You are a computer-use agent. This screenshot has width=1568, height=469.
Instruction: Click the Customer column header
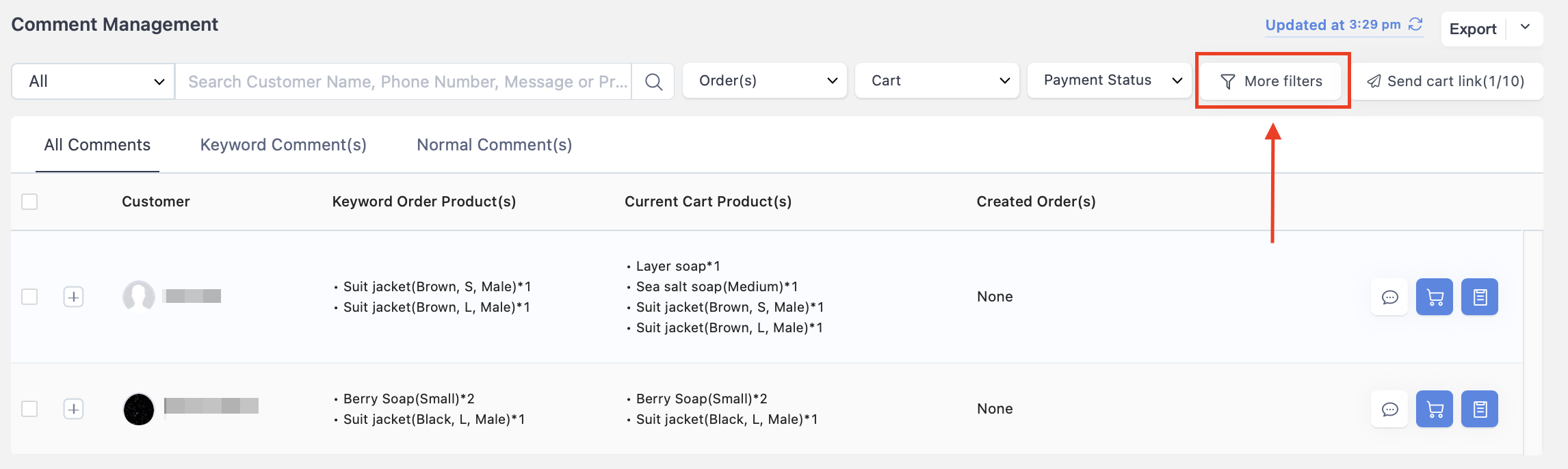click(x=156, y=202)
